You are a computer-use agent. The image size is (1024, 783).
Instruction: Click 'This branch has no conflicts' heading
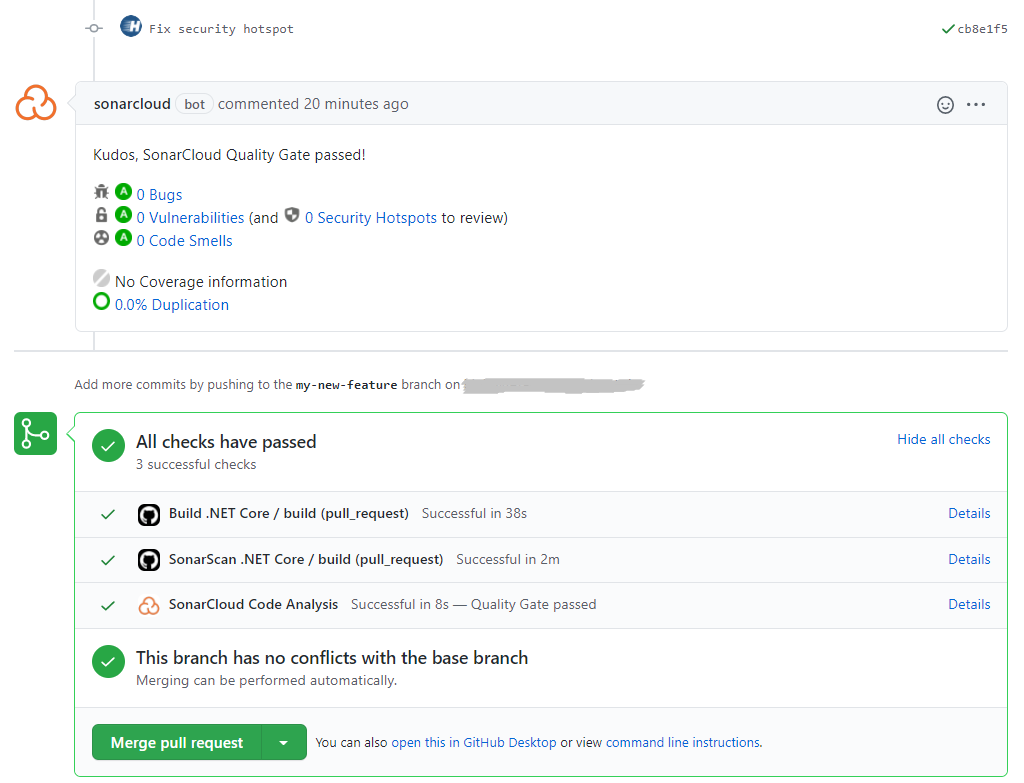pos(332,658)
